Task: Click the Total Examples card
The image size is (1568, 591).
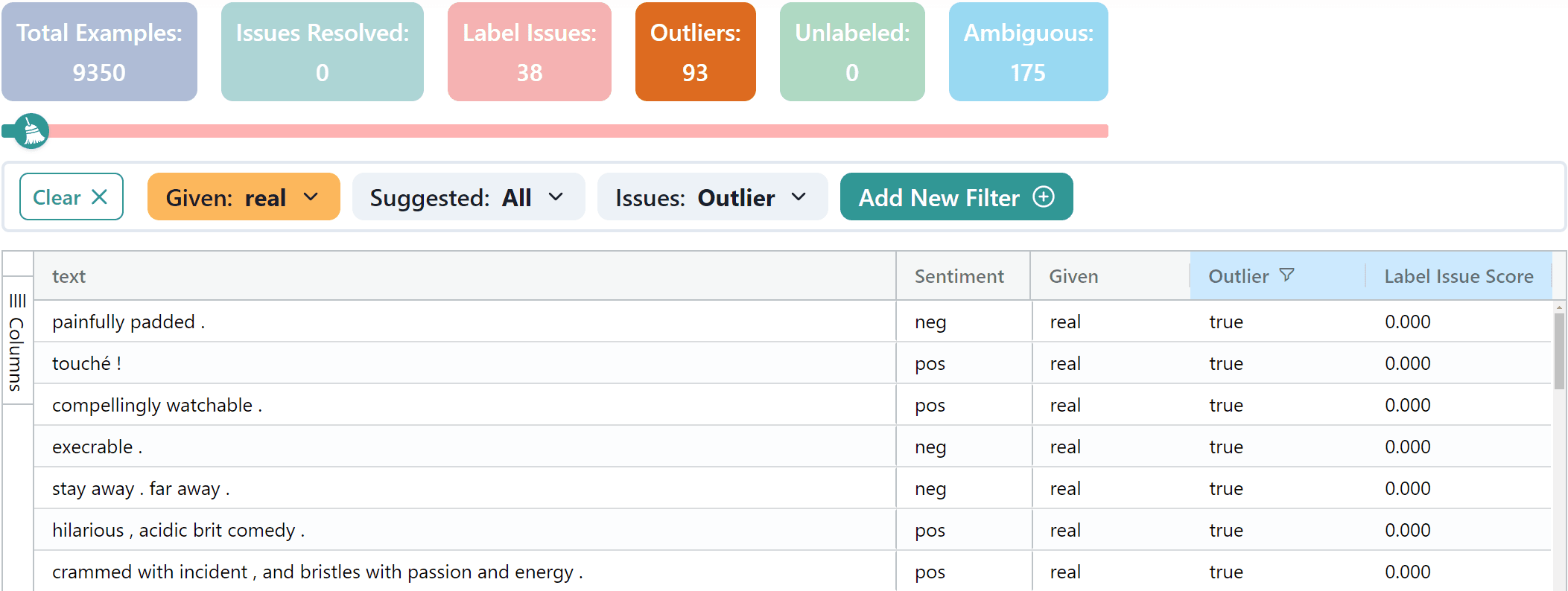Action: coord(99,52)
